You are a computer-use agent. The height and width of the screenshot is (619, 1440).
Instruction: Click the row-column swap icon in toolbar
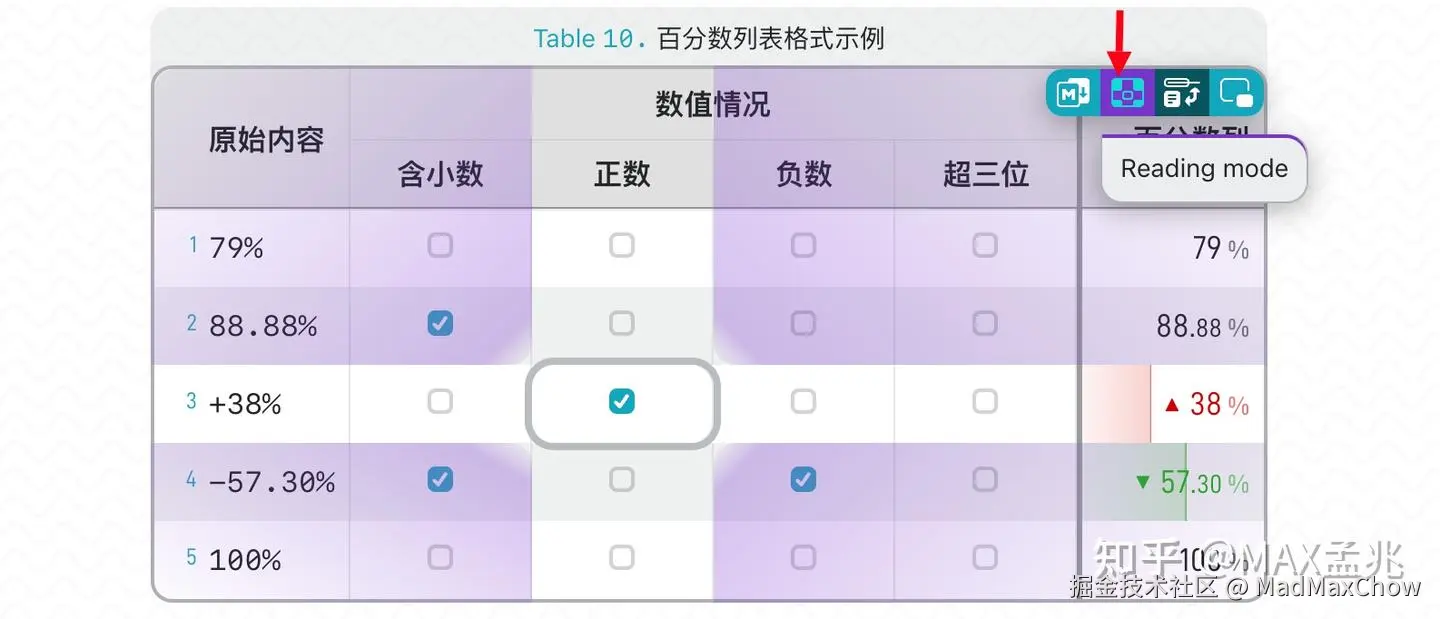(x=1182, y=93)
